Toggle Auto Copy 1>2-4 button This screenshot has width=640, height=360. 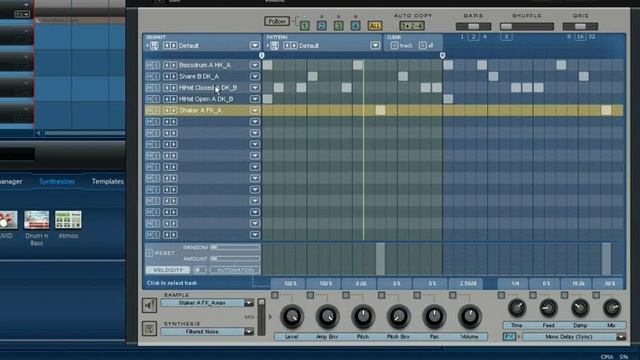(x=412, y=26)
